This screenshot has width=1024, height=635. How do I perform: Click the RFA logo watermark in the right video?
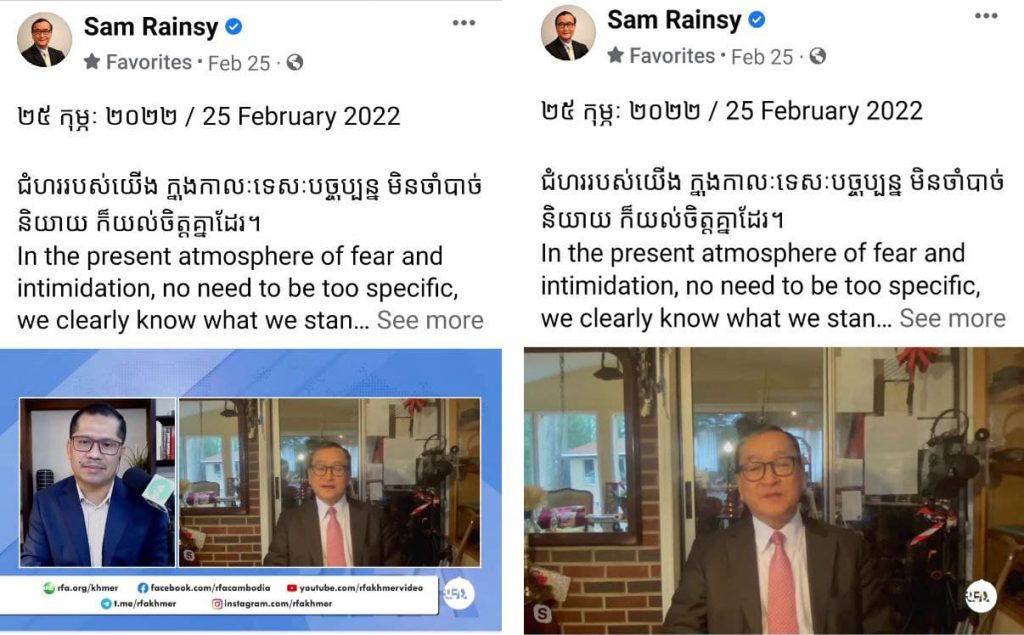point(980,596)
